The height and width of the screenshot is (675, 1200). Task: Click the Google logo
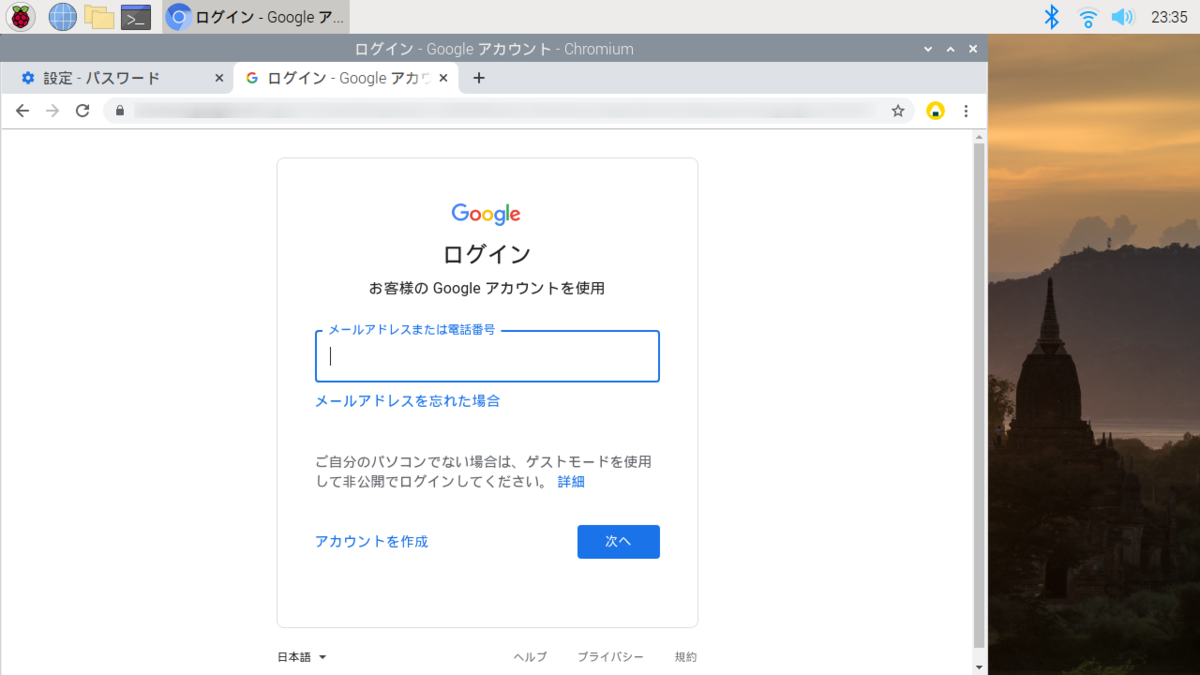(x=486, y=214)
